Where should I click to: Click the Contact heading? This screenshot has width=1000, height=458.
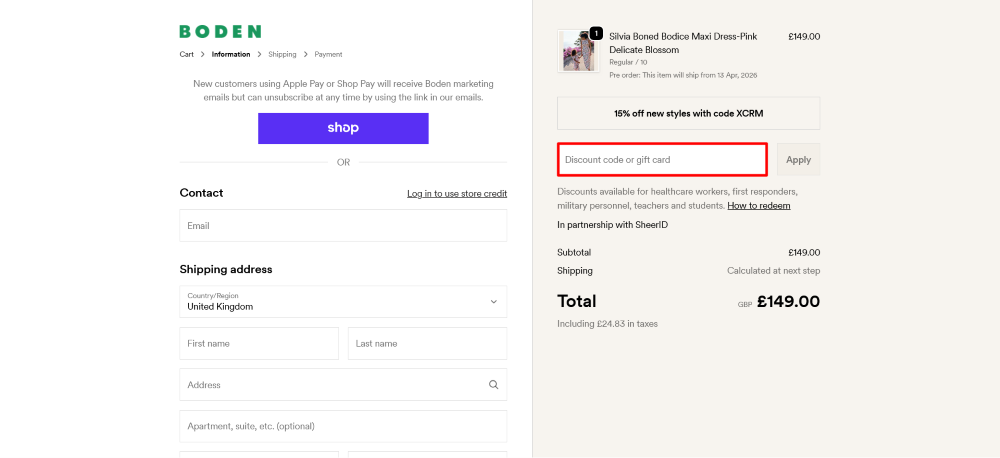202,193
